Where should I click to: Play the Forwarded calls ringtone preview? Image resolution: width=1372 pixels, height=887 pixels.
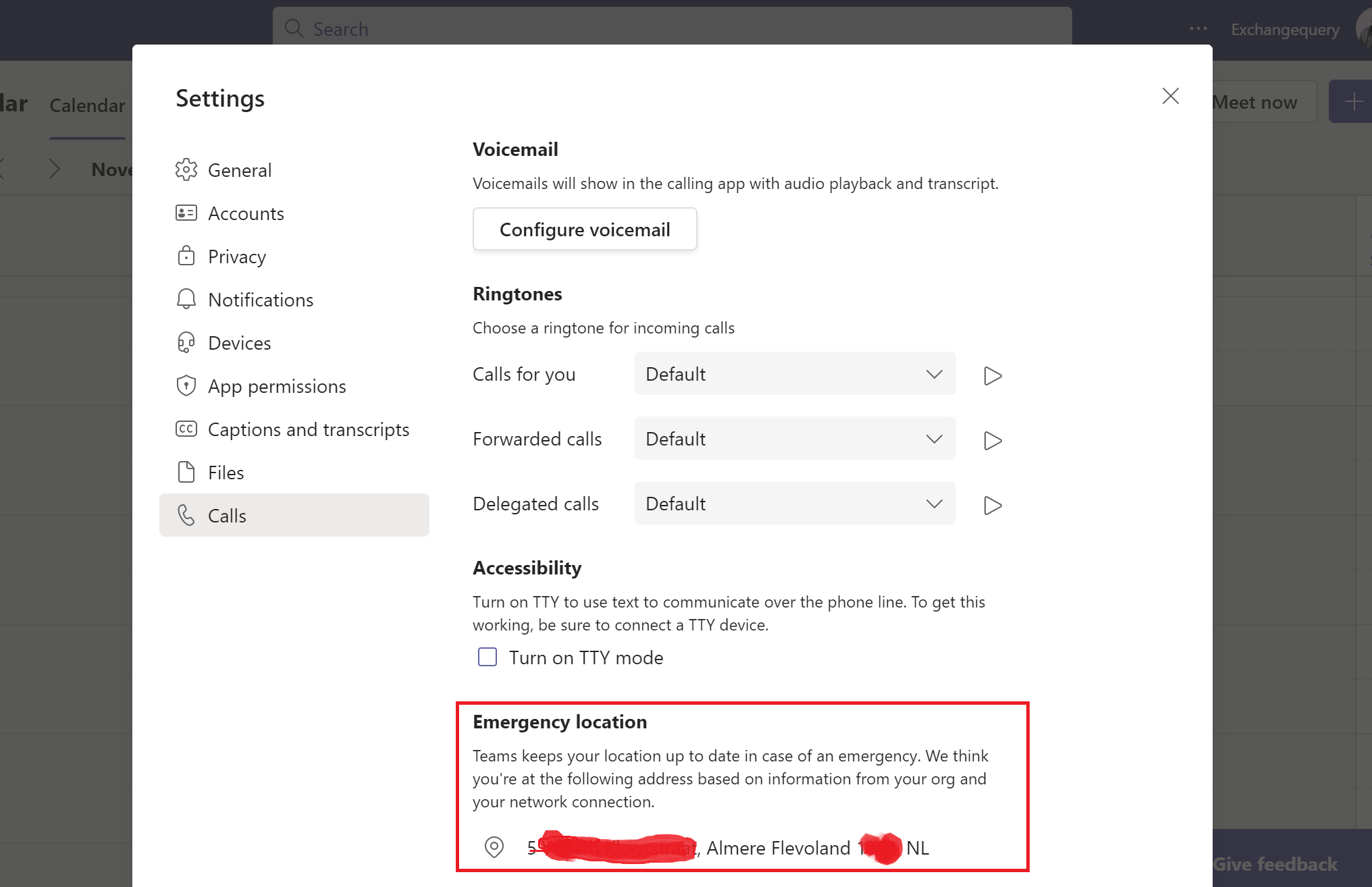click(992, 440)
